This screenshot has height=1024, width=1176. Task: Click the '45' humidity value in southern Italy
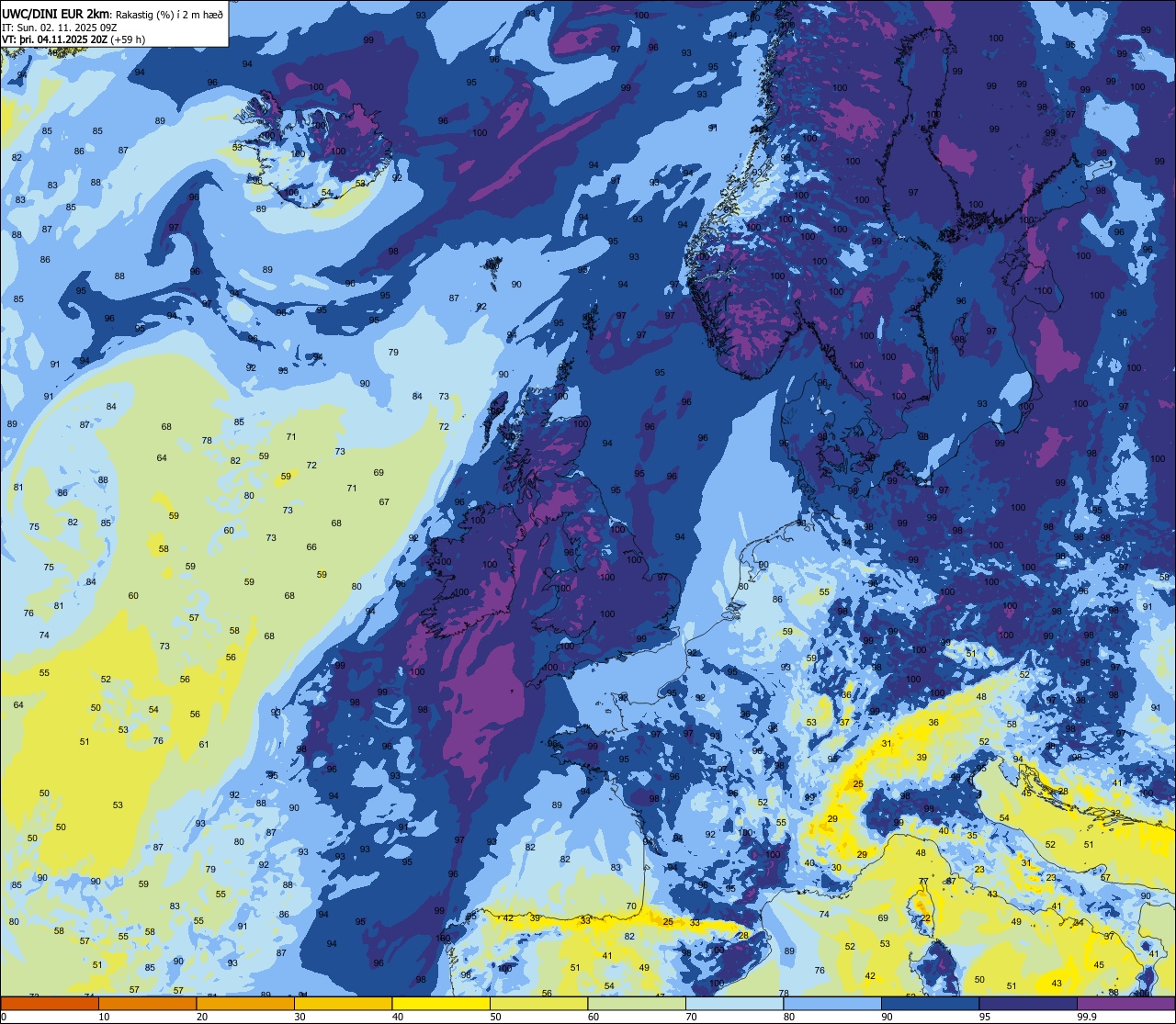1100,964
